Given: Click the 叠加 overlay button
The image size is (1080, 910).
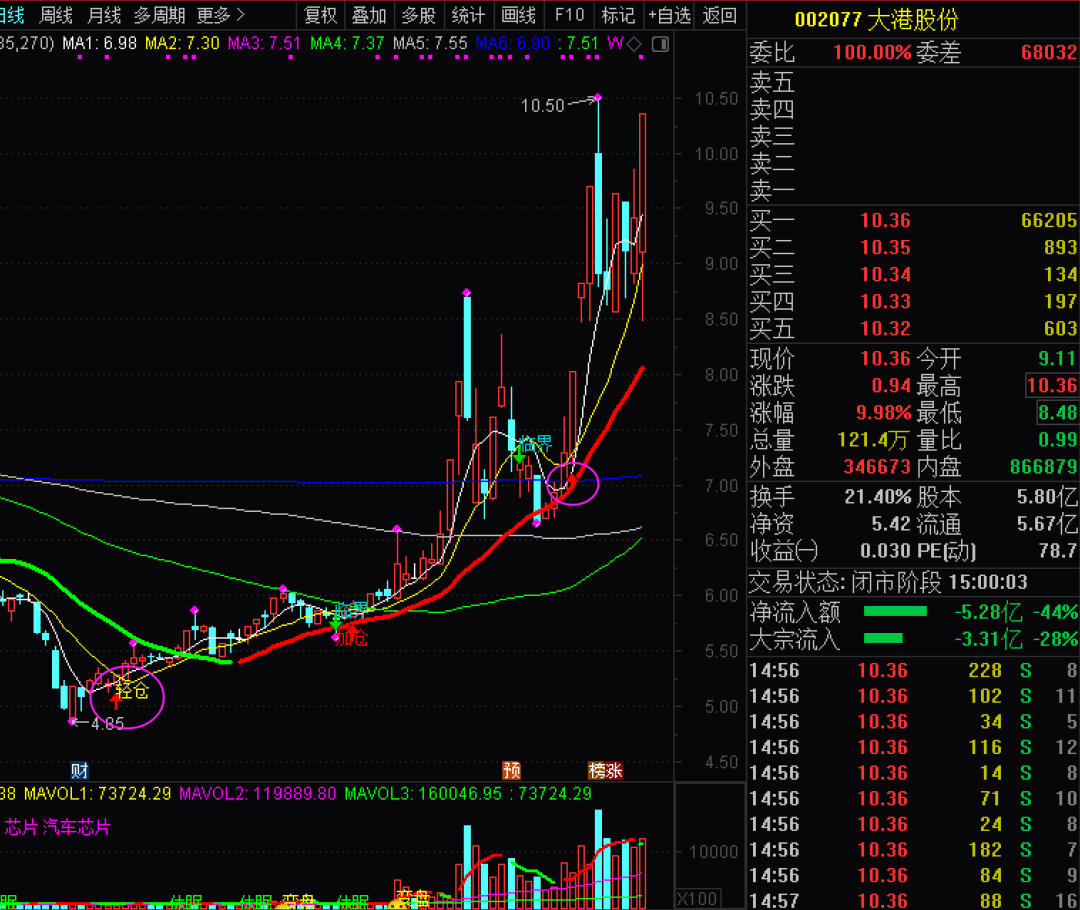Looking at the screenshot, I should [x=368, y=15].
